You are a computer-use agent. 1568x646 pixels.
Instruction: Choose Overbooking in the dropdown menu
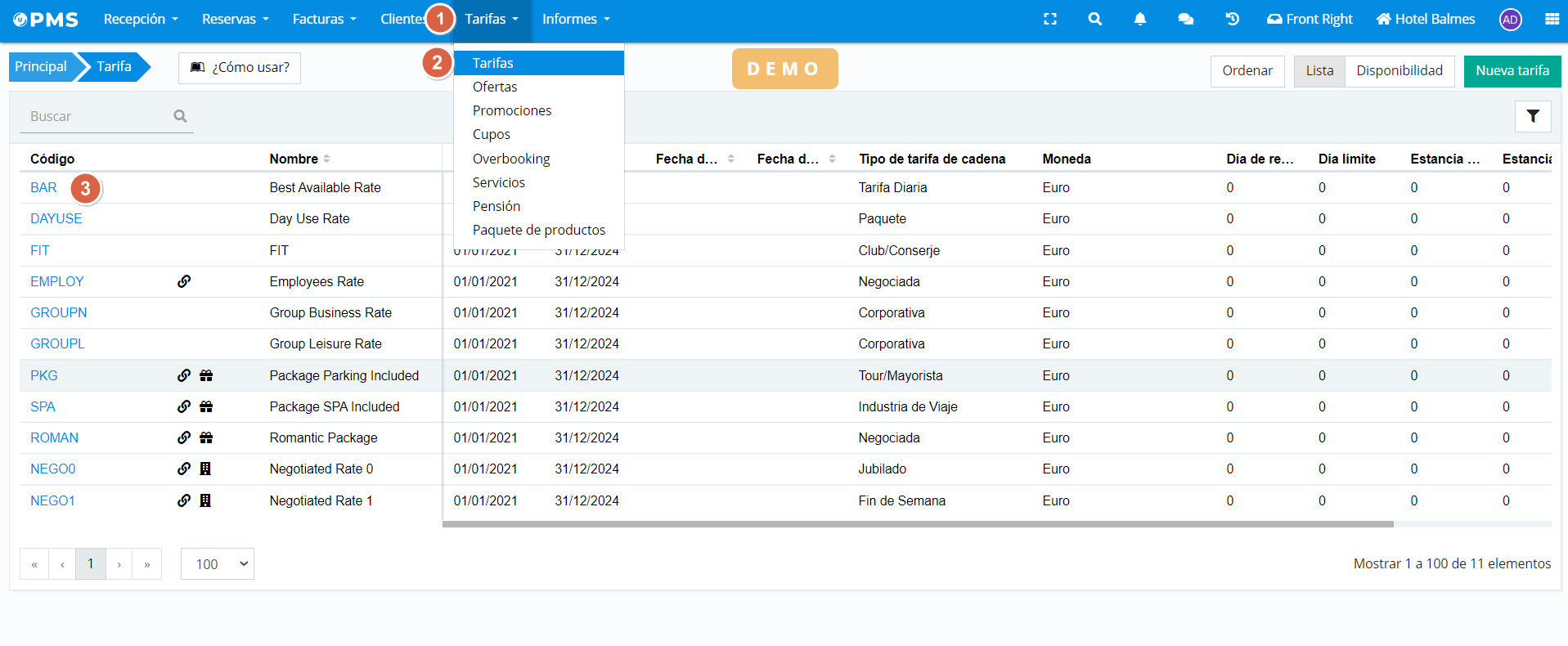point(511,159)
